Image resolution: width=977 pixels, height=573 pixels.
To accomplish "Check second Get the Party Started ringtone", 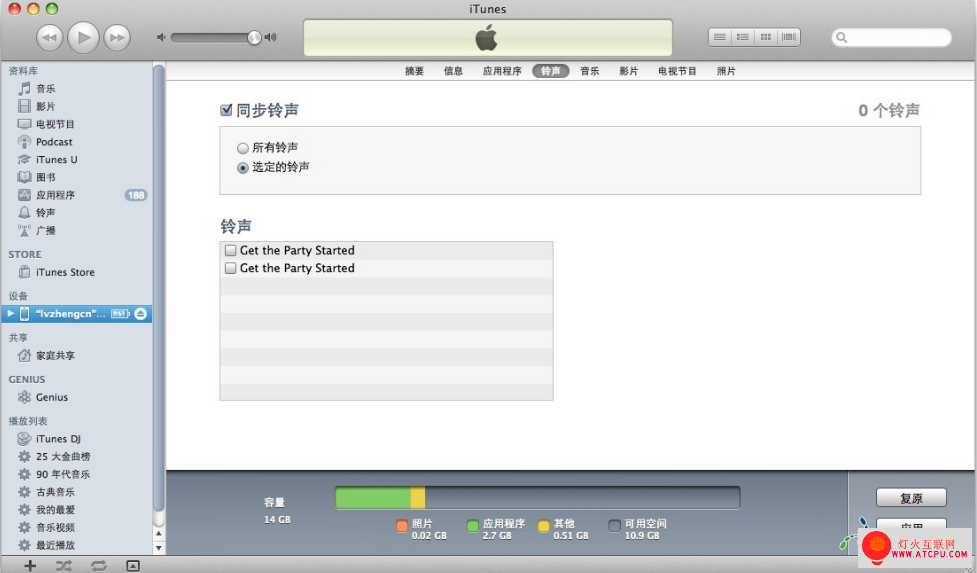I will click(x=231, y=268).
